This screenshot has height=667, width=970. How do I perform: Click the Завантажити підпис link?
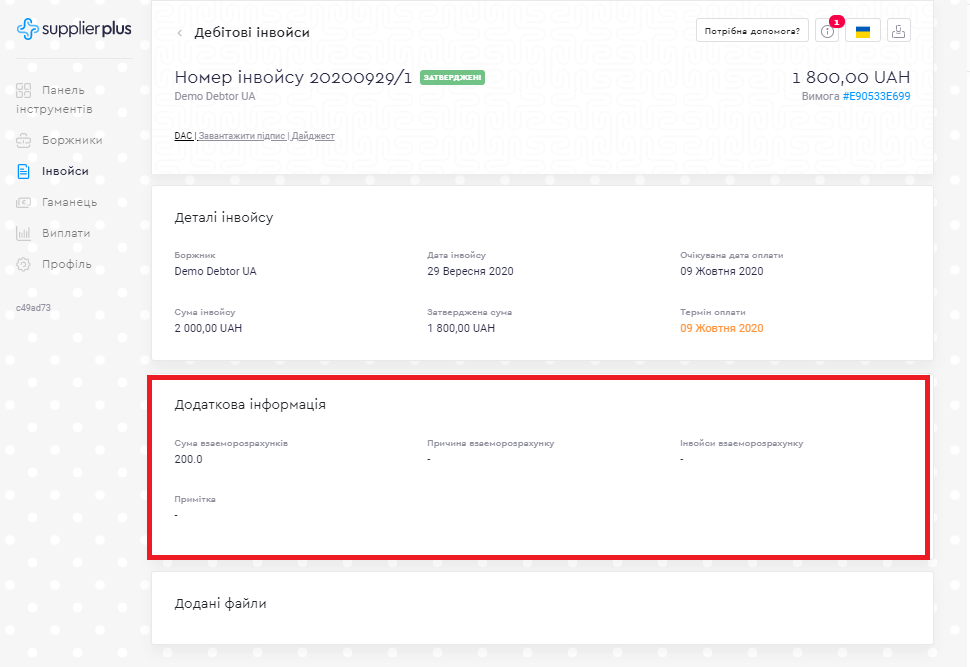coord(242,136)
